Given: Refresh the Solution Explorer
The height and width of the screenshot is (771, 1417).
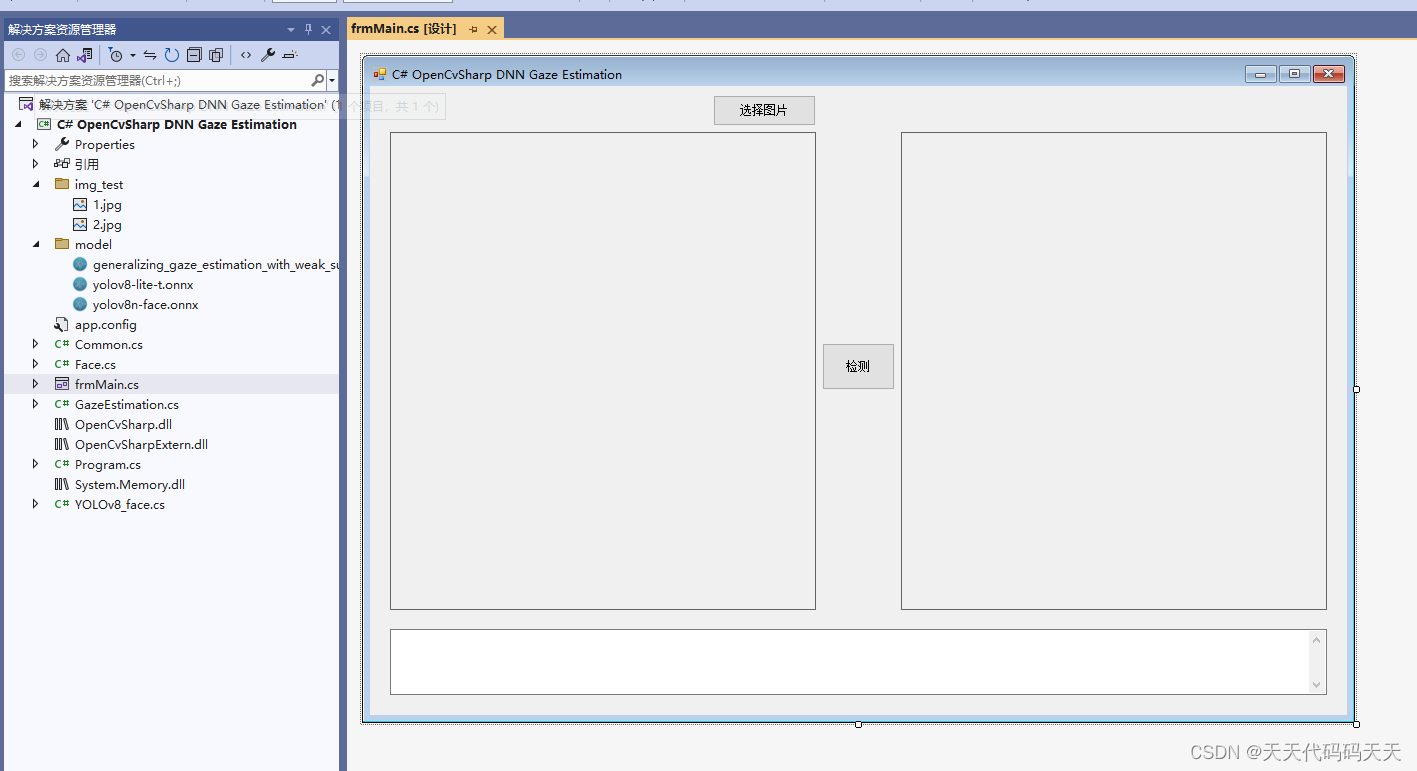Looking at the screenshot, I should (171, 55).
